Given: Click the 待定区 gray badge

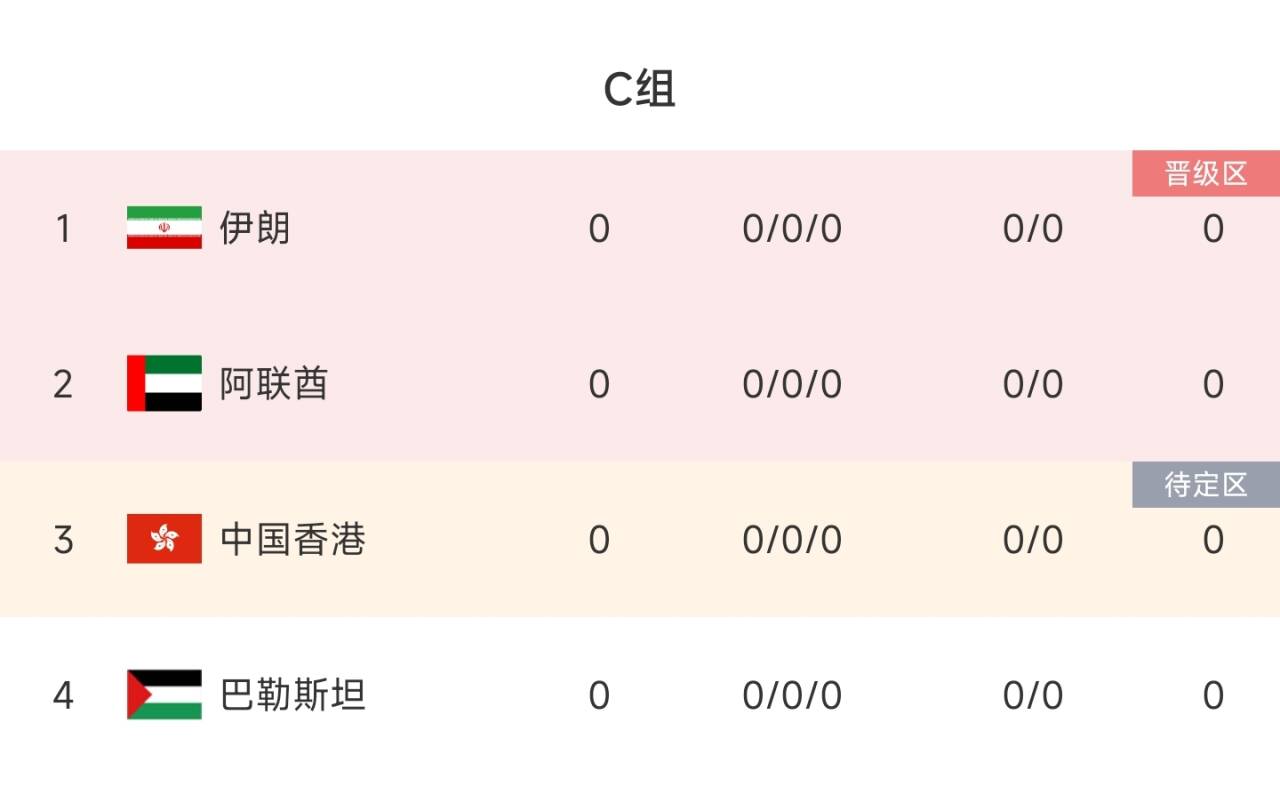Looking at the screenshot, I should [x=1206, y=485].
